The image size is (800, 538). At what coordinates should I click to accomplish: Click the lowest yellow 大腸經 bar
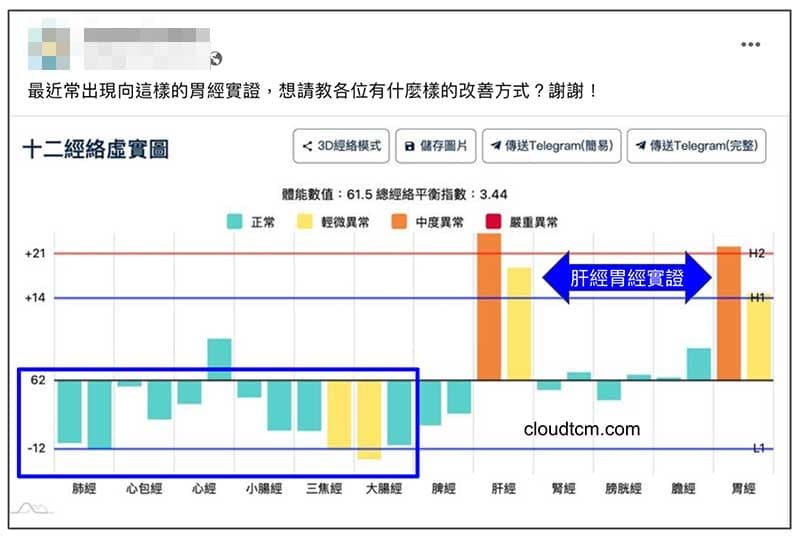click(x=369, y=419)
